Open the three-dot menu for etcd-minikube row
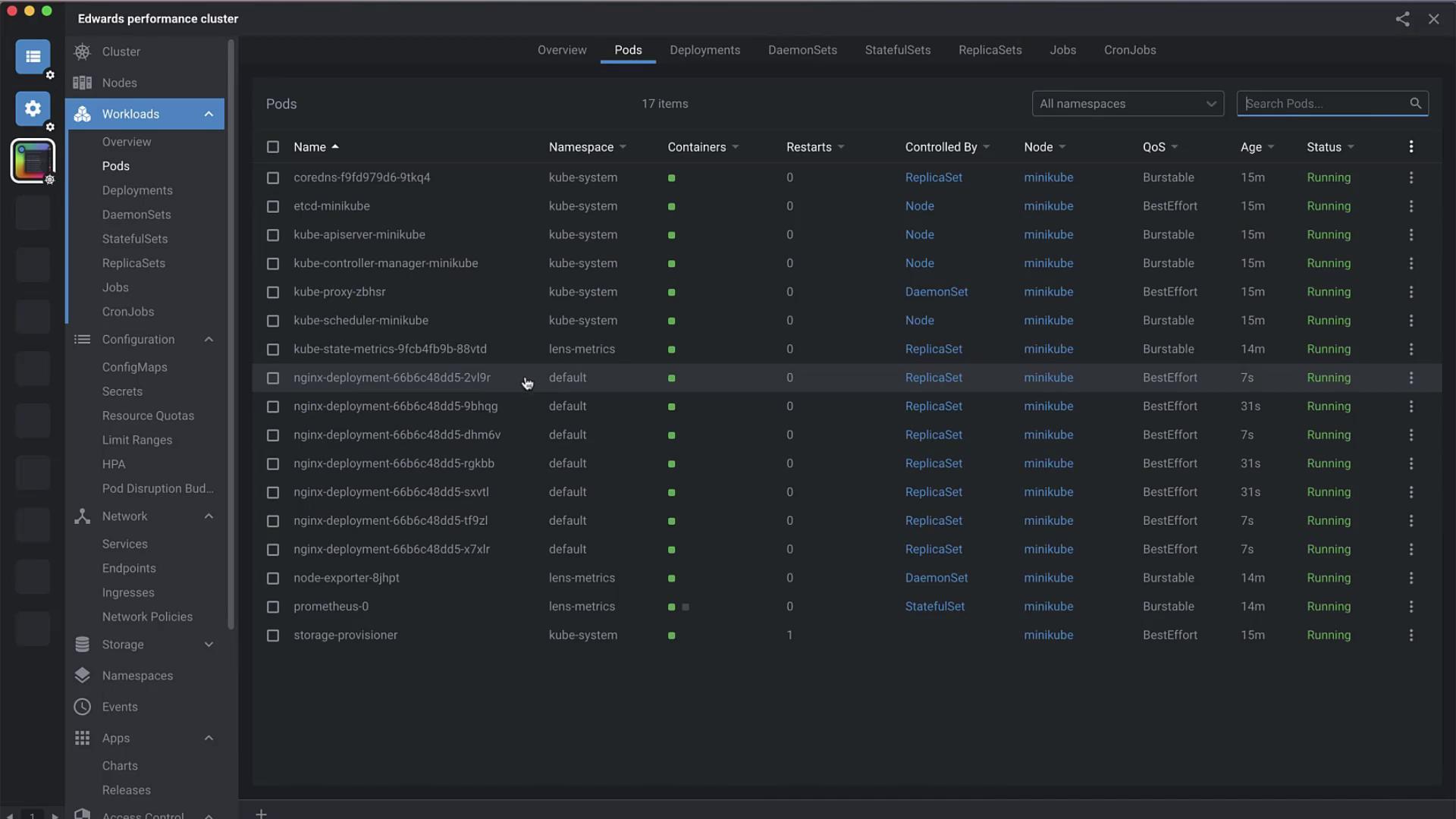1456x819 pixels. click(1410, 206)
